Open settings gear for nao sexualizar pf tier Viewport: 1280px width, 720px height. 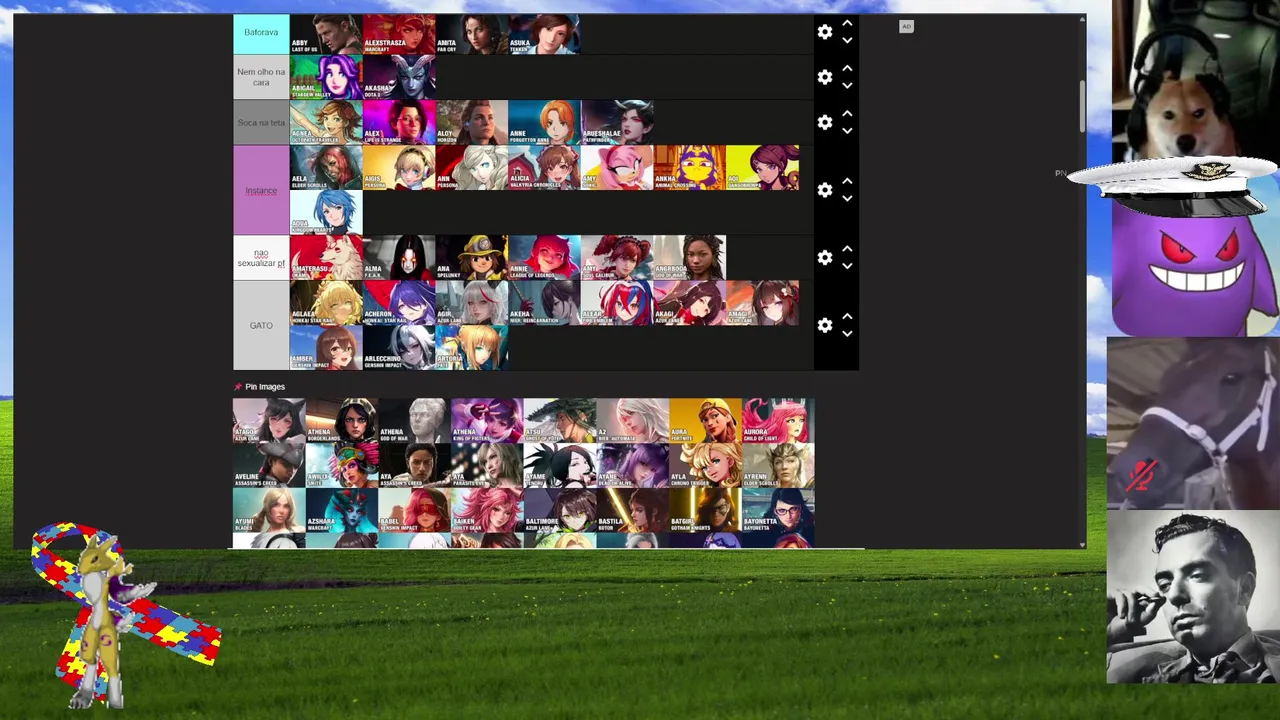point(825,258)
